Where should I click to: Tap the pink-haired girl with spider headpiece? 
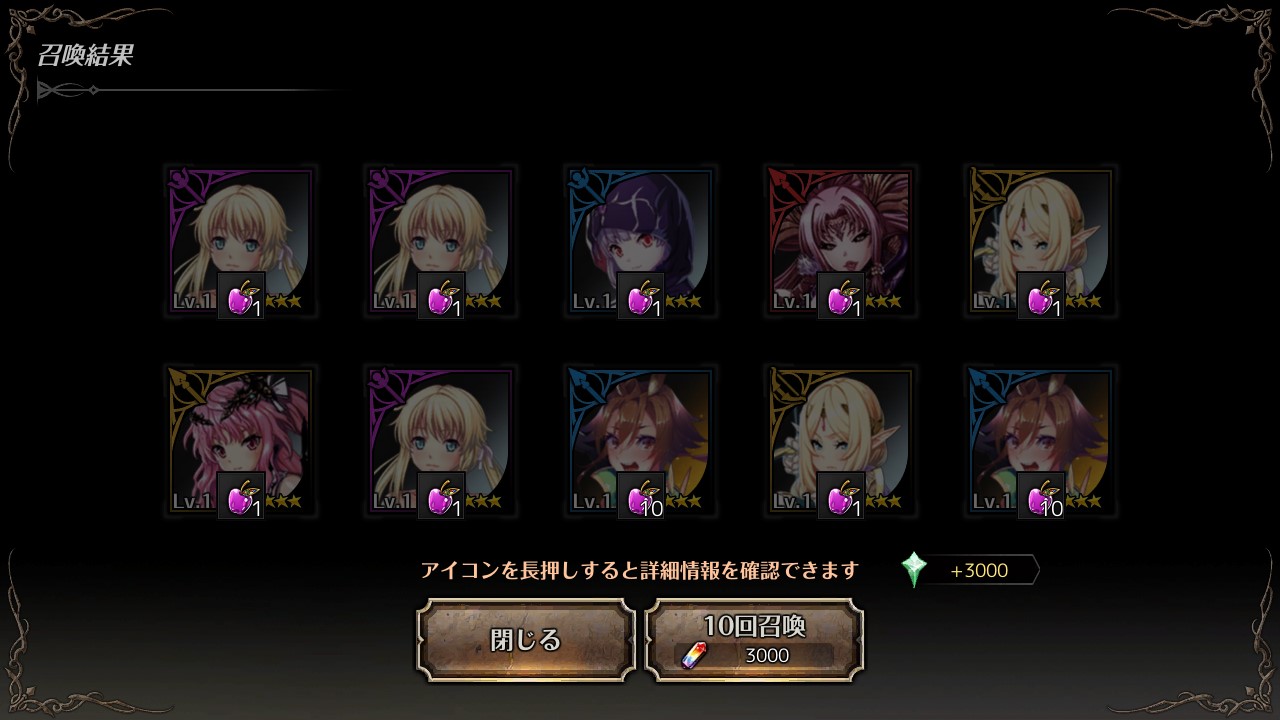point(241,442)
